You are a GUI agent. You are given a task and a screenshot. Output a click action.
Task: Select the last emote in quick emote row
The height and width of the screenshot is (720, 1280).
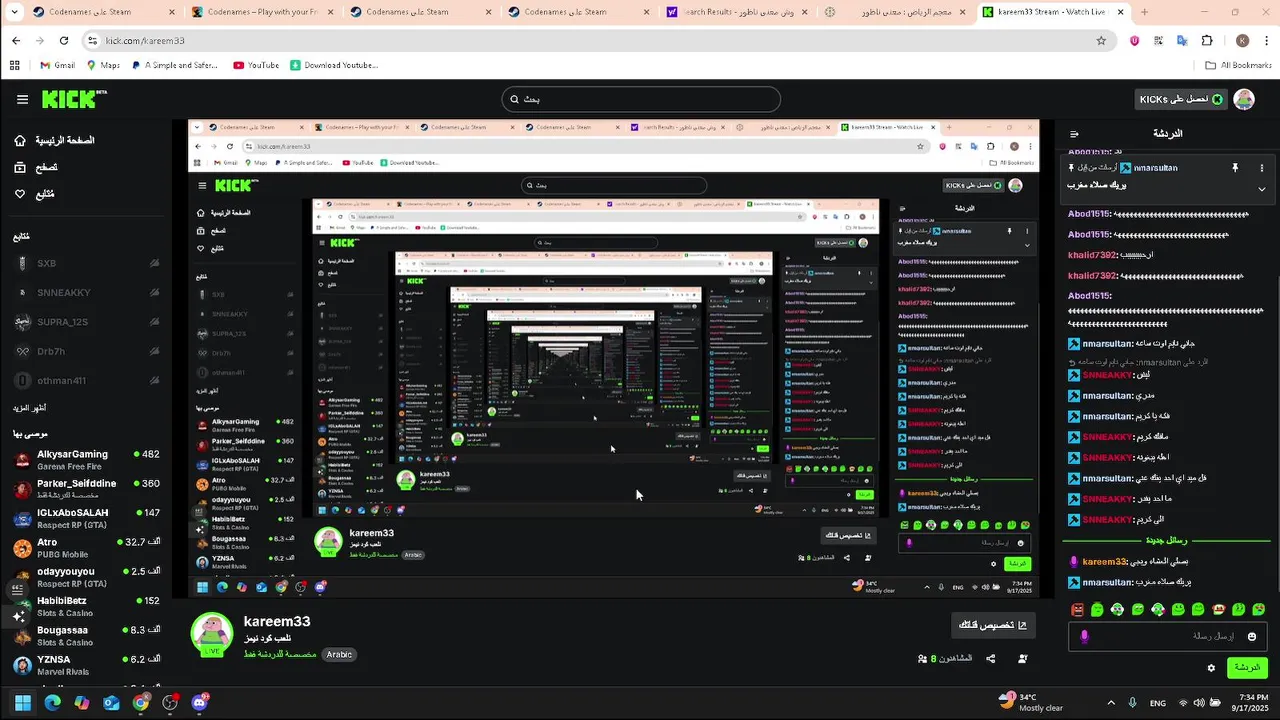pos(1258,609)
